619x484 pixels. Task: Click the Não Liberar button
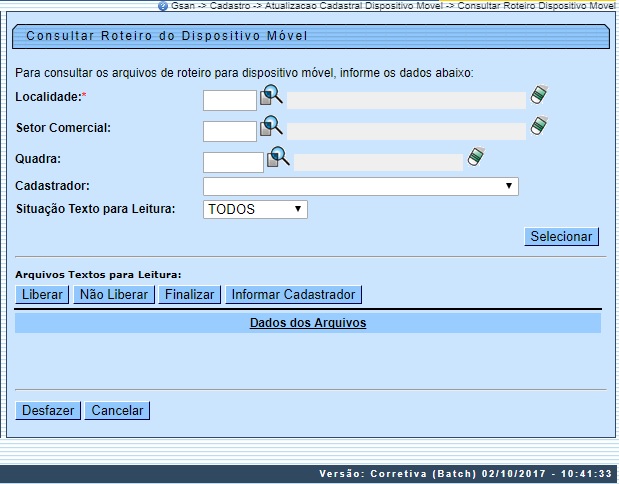(x=114, y=294)
